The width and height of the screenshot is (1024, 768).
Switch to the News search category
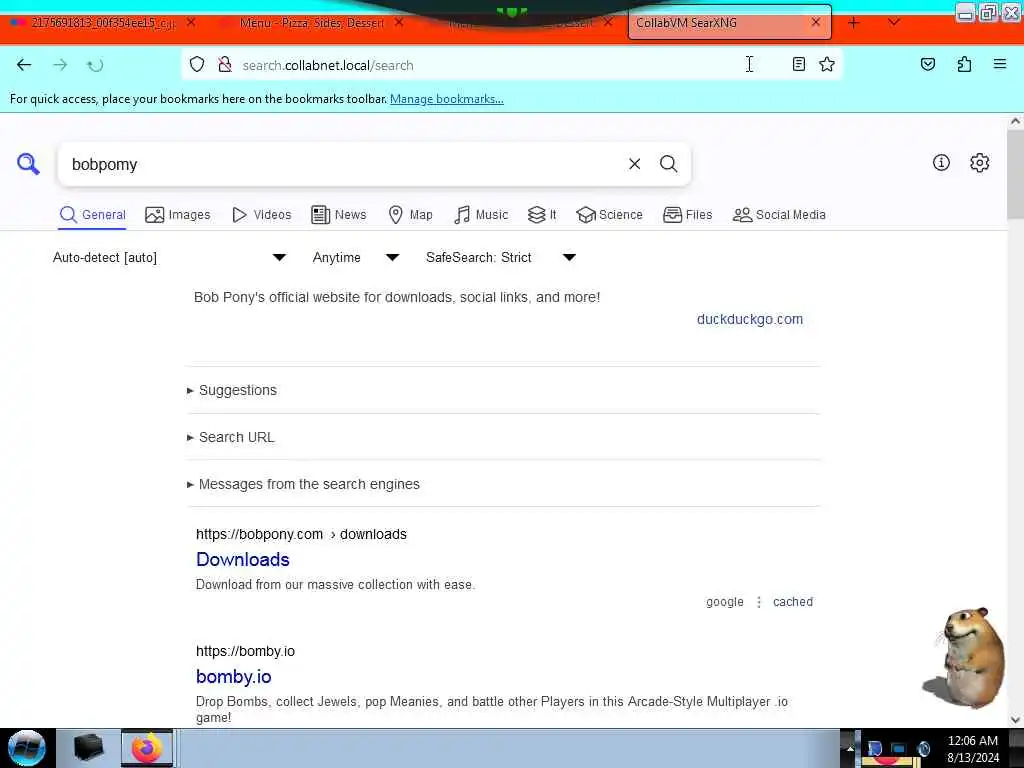pyautogui.click(x=339, y=215)
